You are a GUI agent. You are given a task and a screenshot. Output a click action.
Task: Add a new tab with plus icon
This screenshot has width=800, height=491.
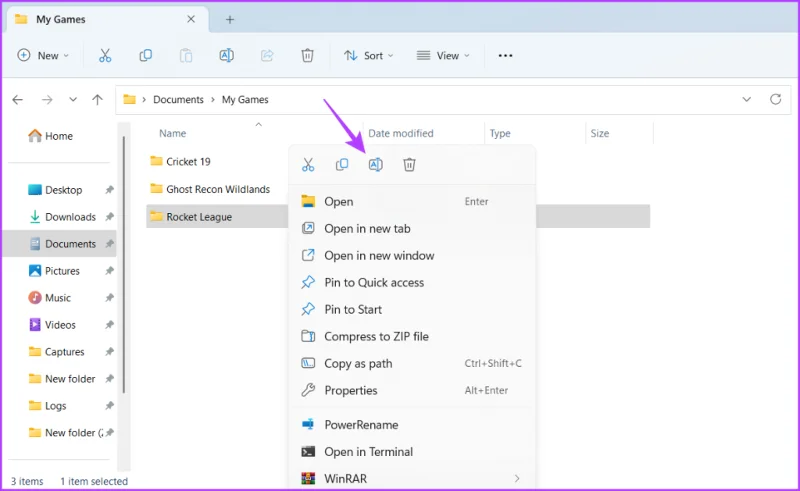(230, 19)
